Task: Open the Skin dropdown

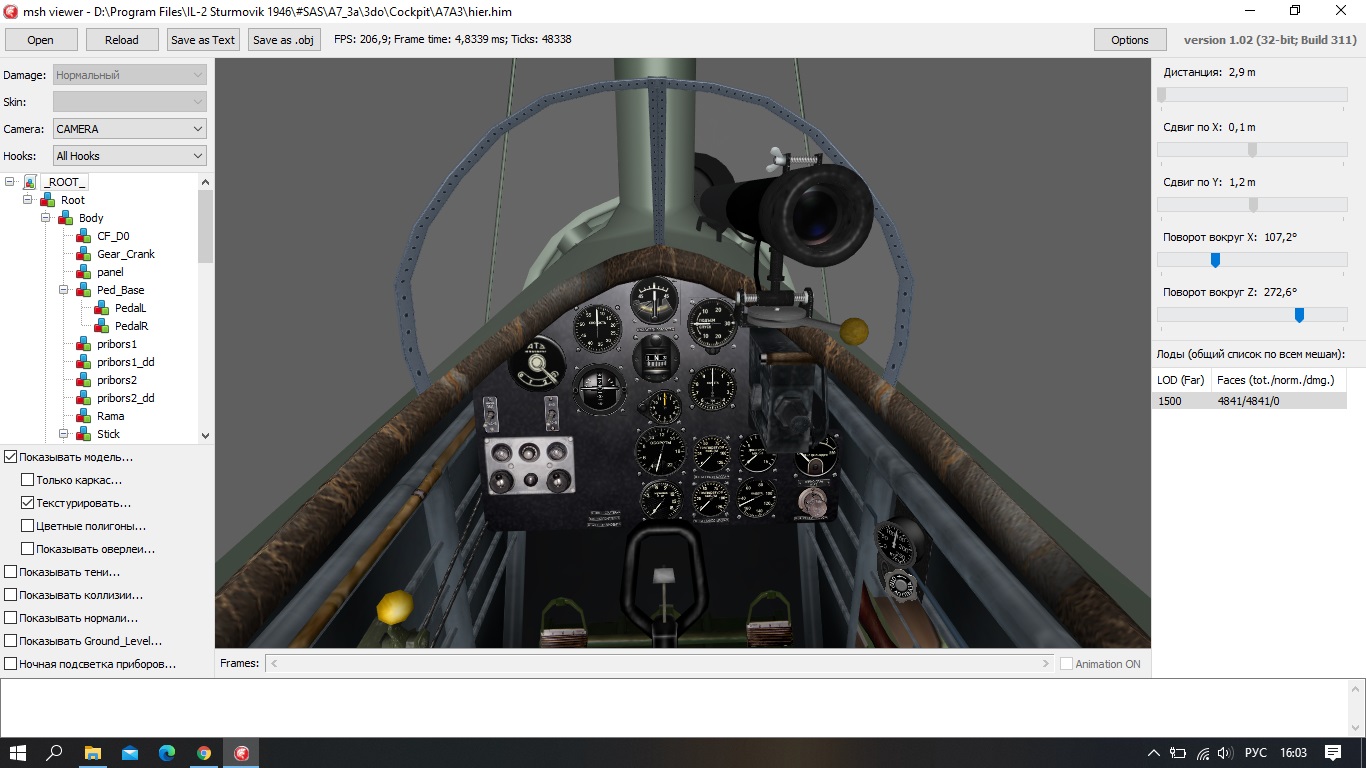Action: point(129,102)
